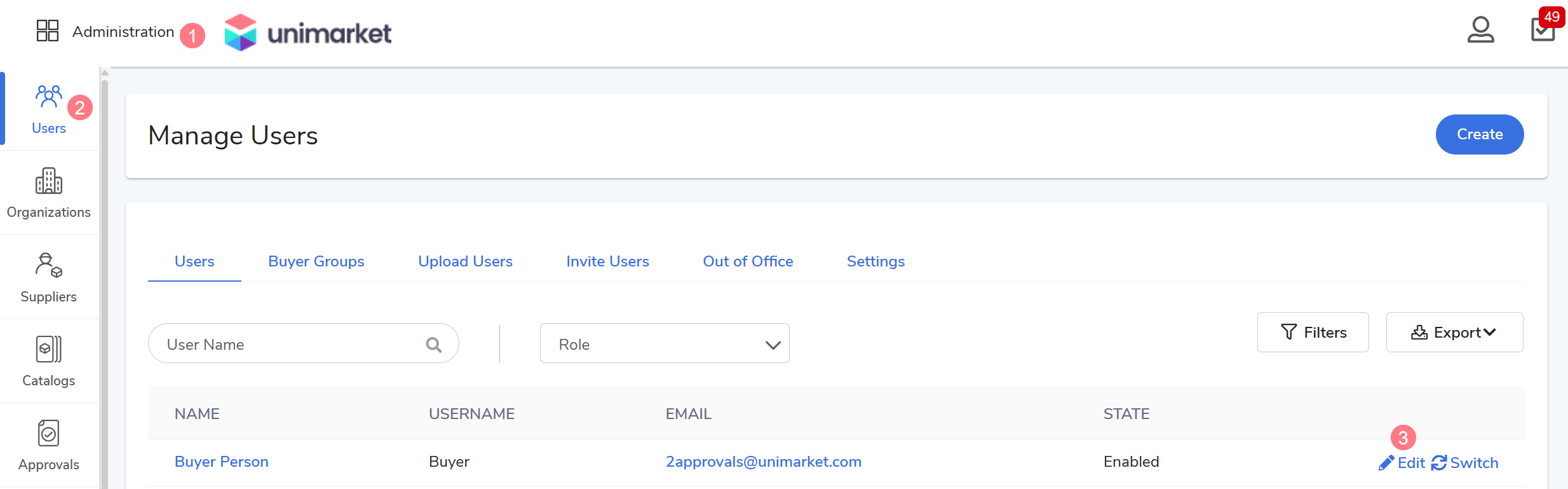The width and height of the screenshot is (1568, 489).
Task: Open the tasks checklist icon with badge
Action: pos(1543,29)
